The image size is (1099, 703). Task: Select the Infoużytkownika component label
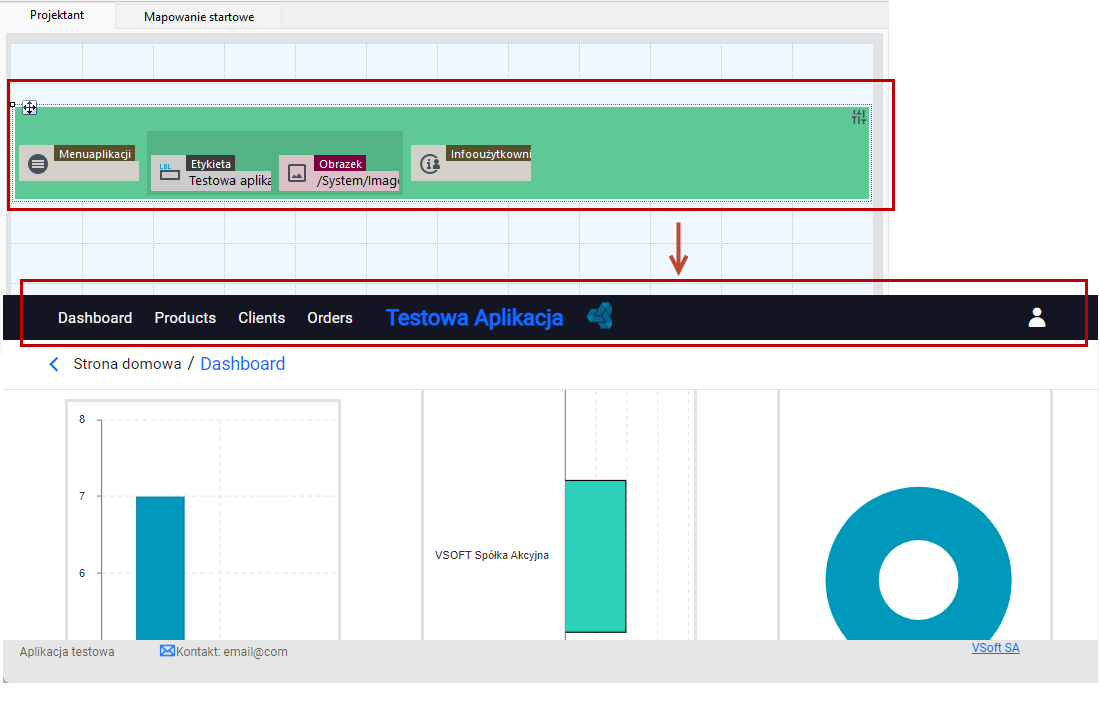pyautogui.click(x=490, y=153)
